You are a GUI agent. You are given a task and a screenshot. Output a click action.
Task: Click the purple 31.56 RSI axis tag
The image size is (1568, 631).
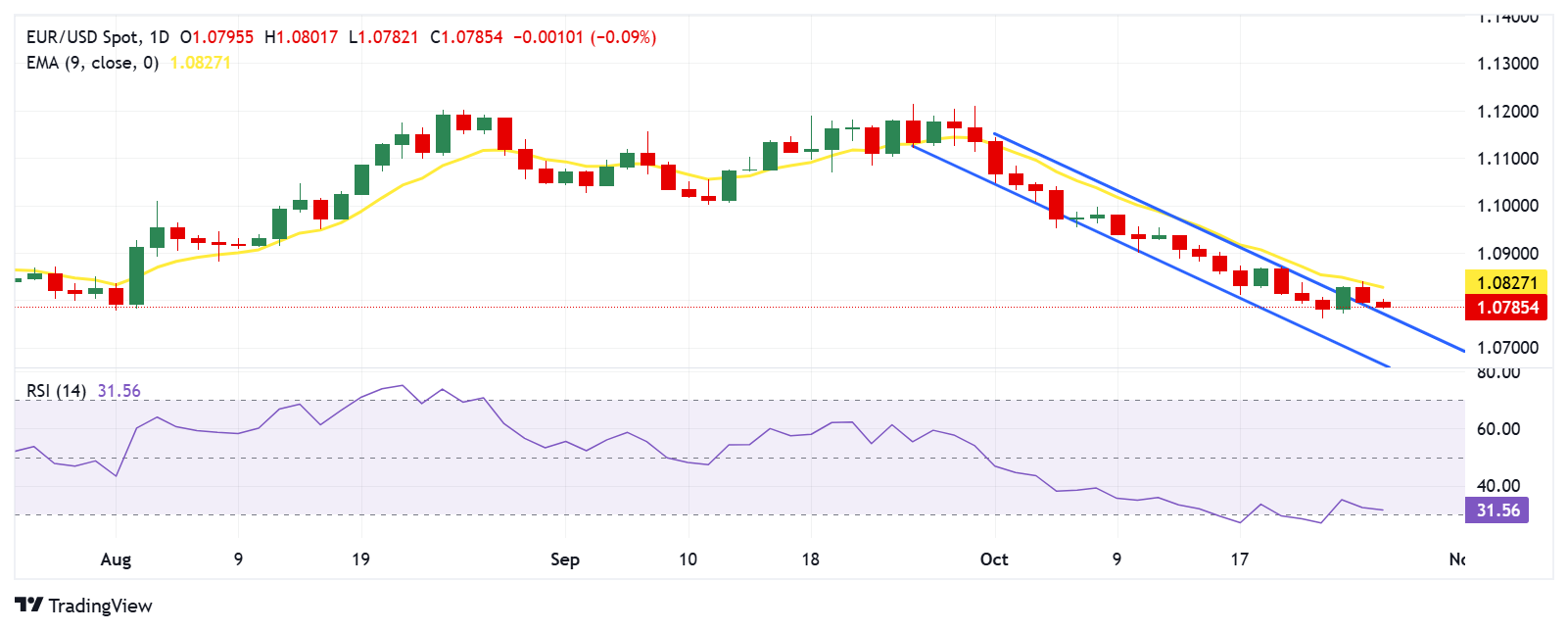tap(1497, 510)
